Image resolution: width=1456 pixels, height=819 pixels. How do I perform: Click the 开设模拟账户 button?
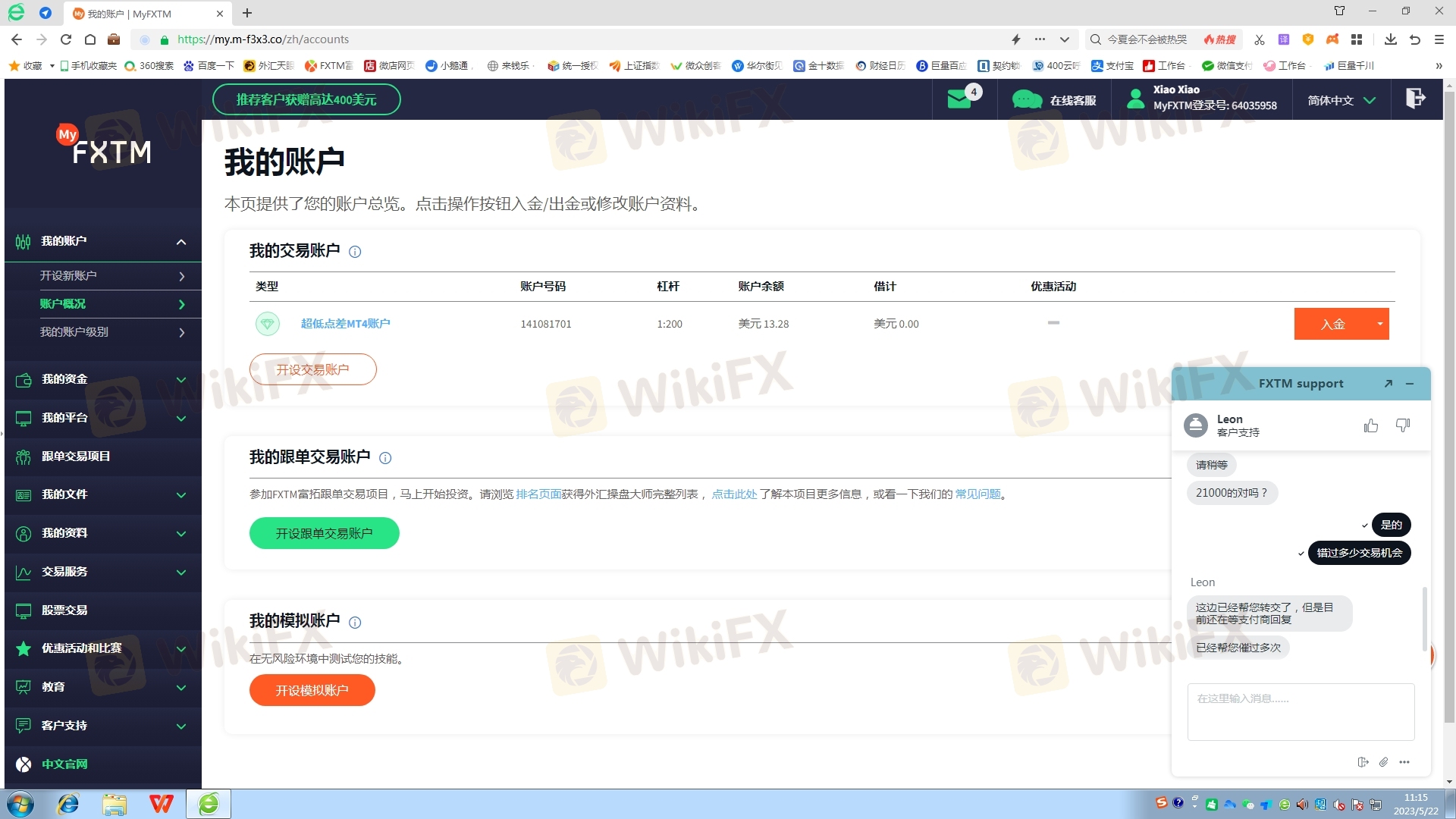pyautogui.click(x=312, y=690)
